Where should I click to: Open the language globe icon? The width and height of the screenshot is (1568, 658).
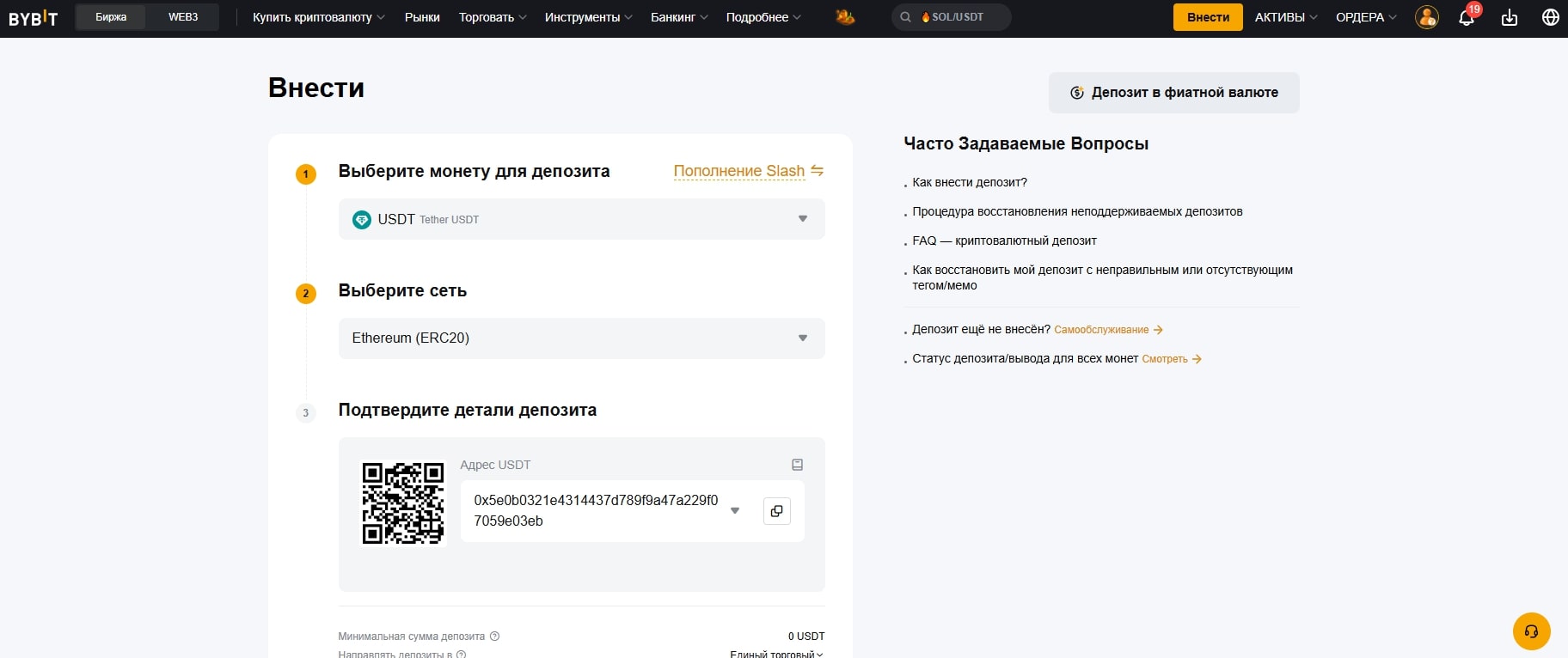click(x=1551, y=17)
